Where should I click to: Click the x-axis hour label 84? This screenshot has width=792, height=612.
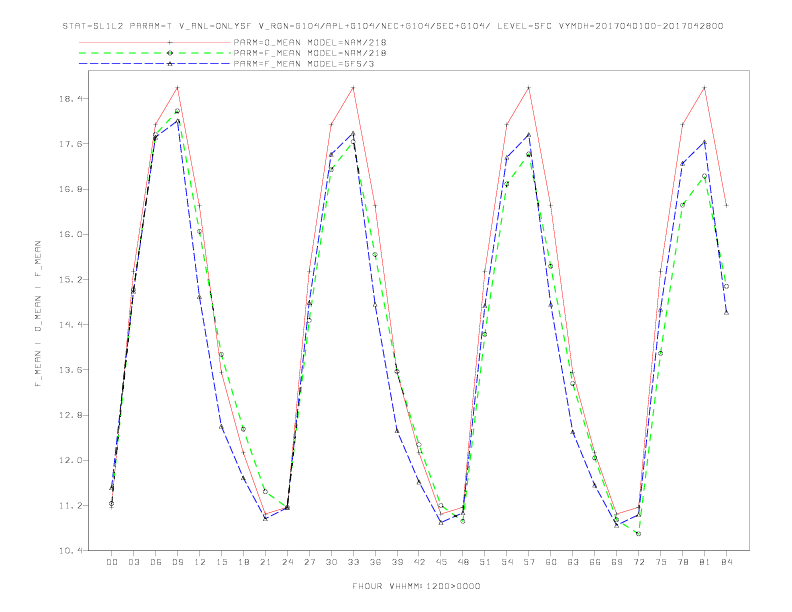pyautogui.click(x=727, y=562)
